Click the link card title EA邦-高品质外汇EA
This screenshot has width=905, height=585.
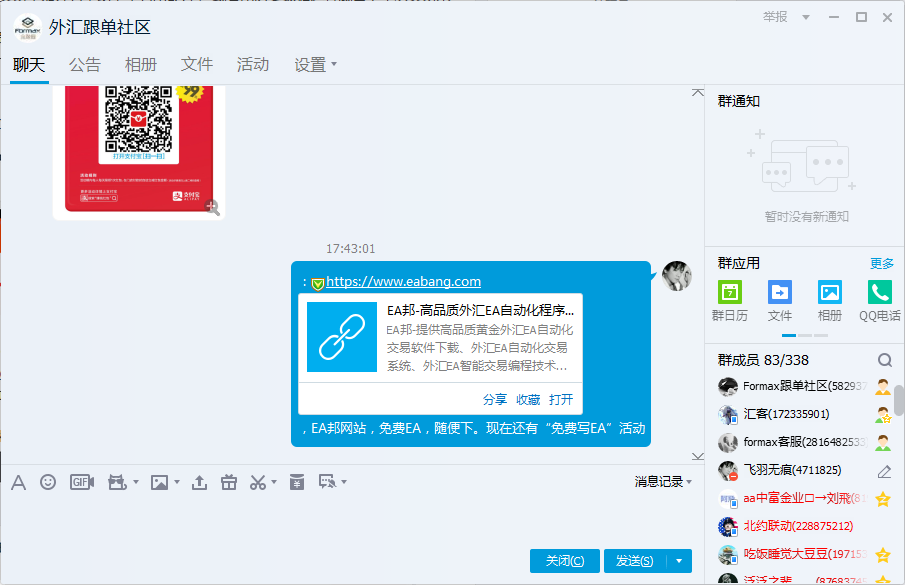coord(480,310)
